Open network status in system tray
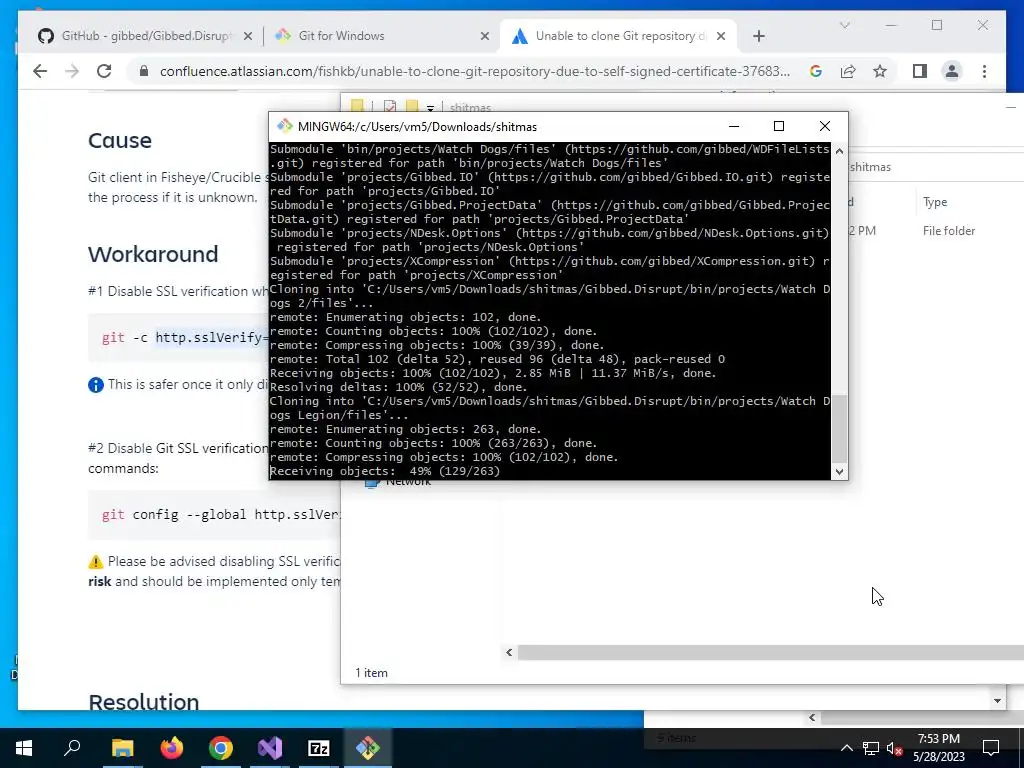This screenshot has height=768, width=1024. [871, 748]
